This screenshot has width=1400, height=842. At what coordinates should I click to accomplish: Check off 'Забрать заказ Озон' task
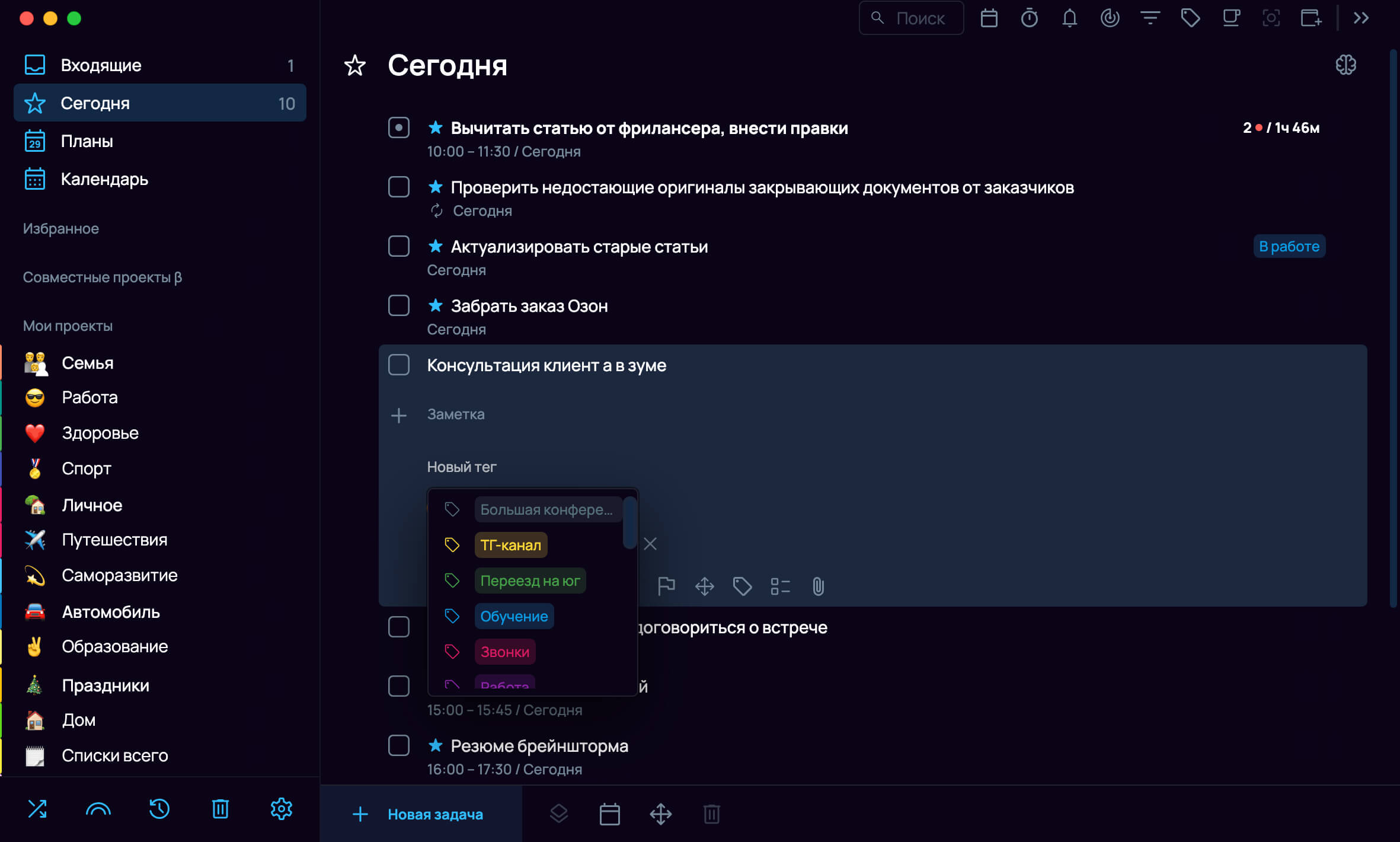[x=399, y=306]
